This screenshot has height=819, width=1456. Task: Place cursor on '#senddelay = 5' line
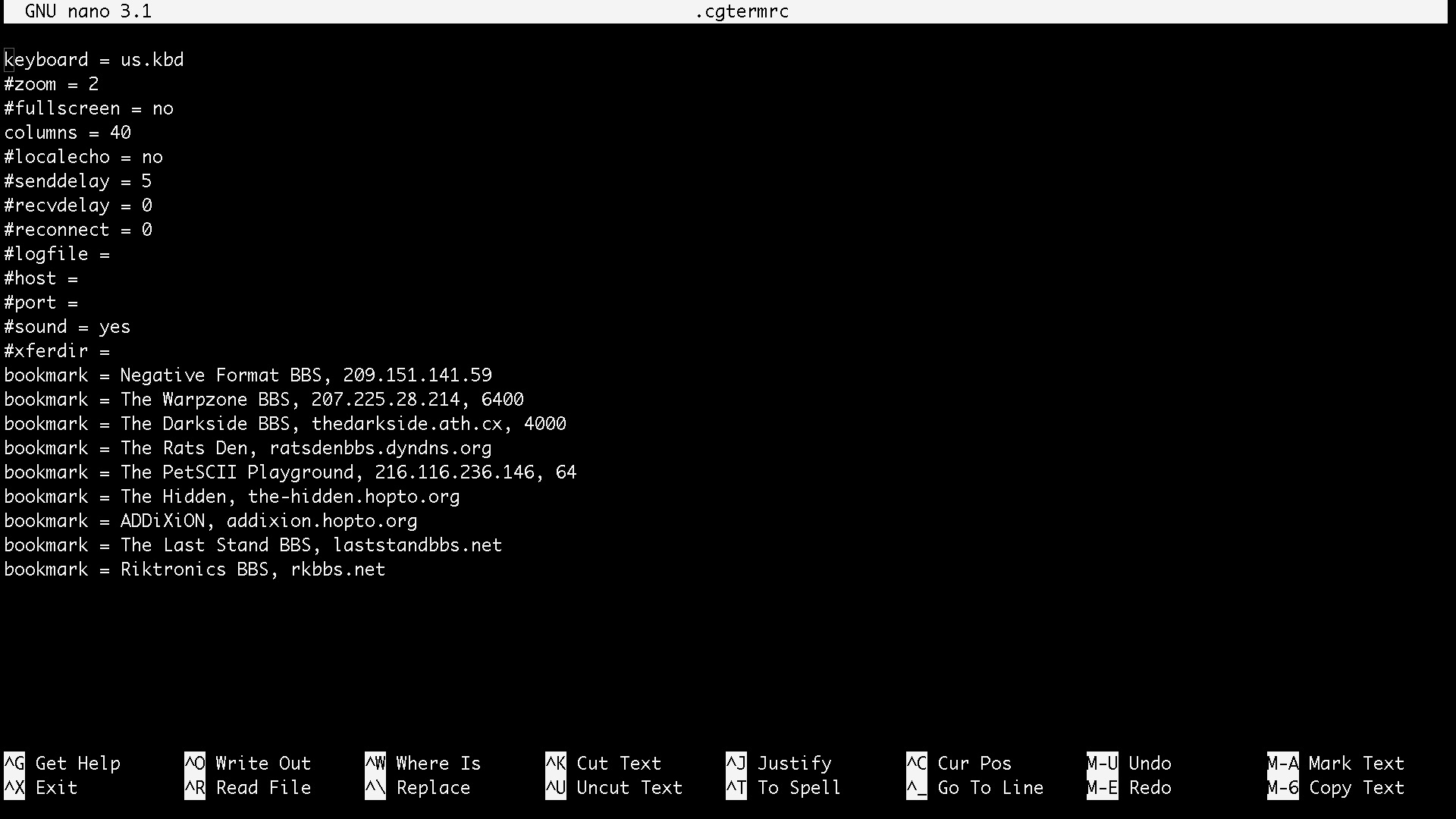[78, 181]
